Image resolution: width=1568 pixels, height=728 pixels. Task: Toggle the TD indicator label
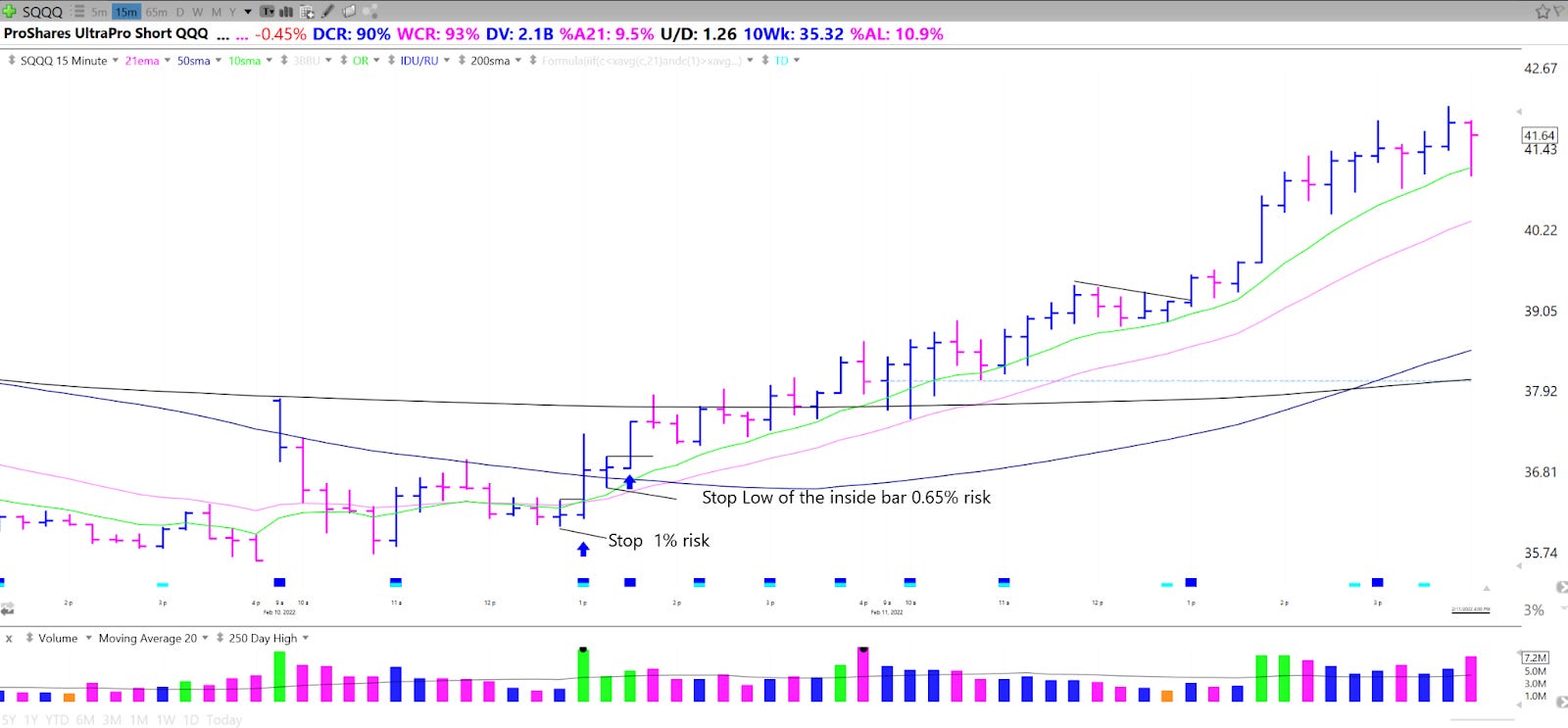click(x=781, y=61)
